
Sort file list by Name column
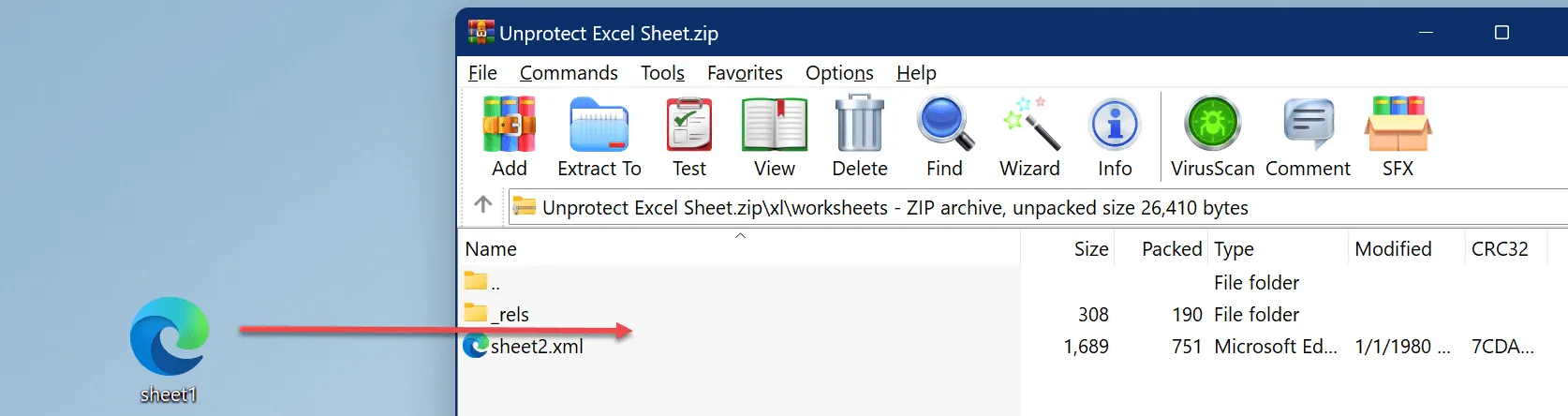coord(491,249)
